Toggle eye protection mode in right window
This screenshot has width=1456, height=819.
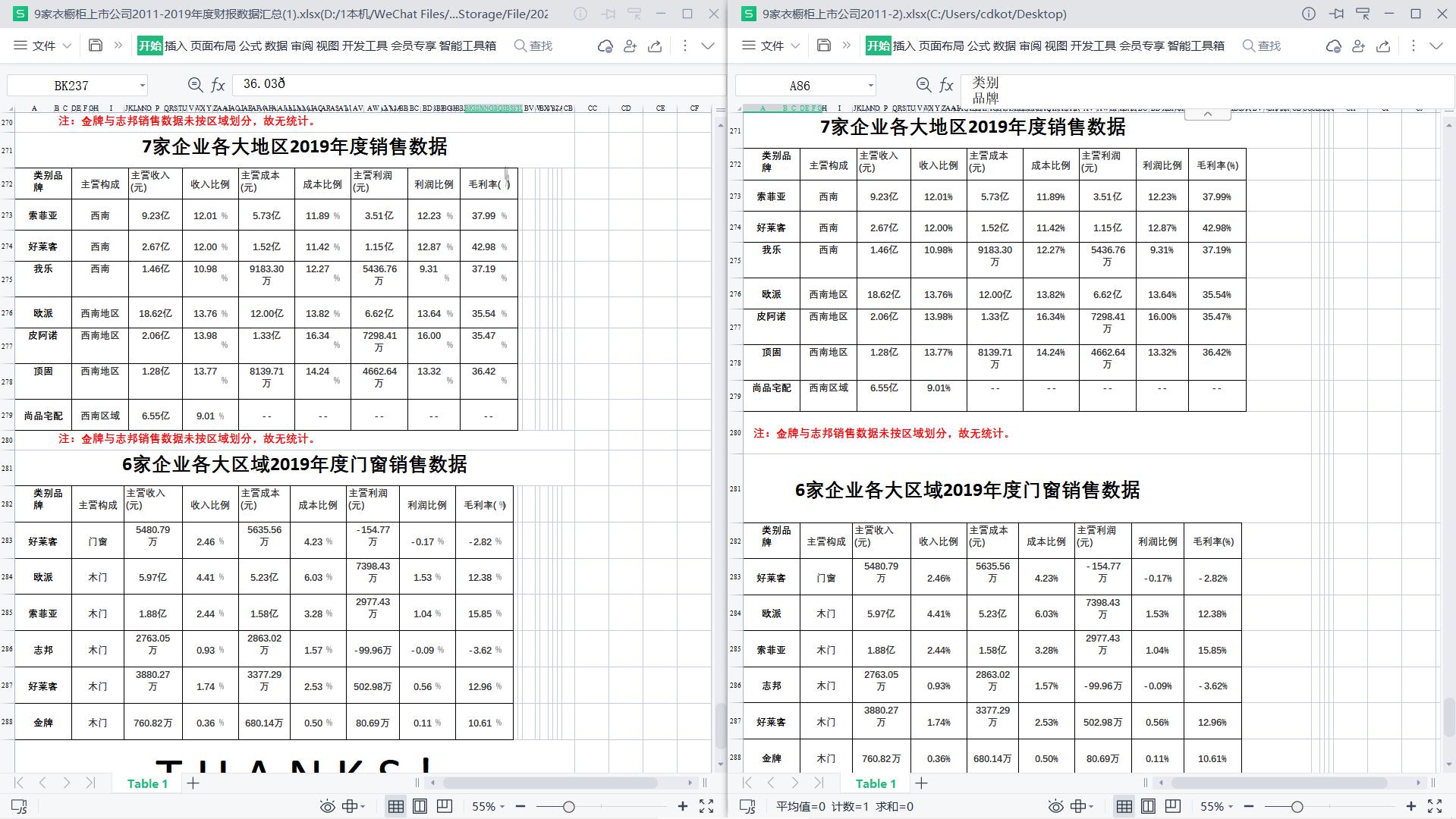tap(1055, 806)
